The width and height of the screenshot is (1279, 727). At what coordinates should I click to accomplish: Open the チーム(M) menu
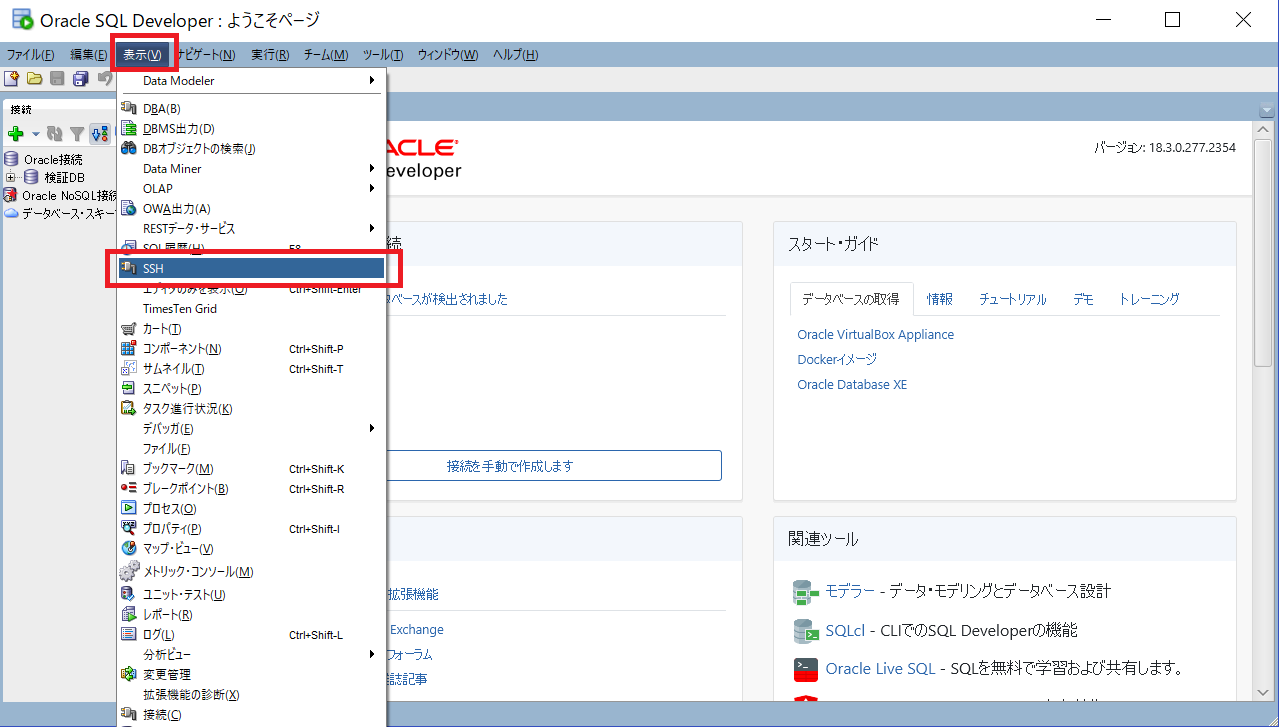[326, 55]
